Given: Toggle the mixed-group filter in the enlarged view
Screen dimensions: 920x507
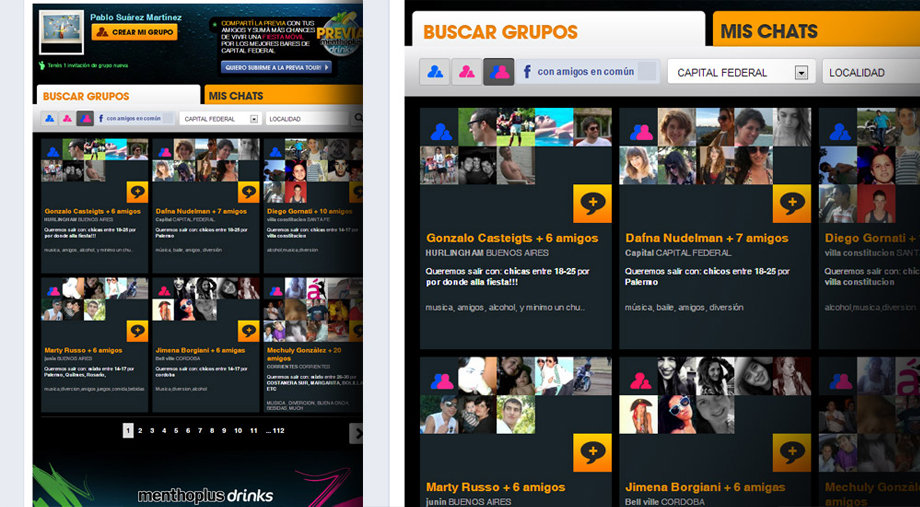Looking at the screenshot, I should pos(497,72).
